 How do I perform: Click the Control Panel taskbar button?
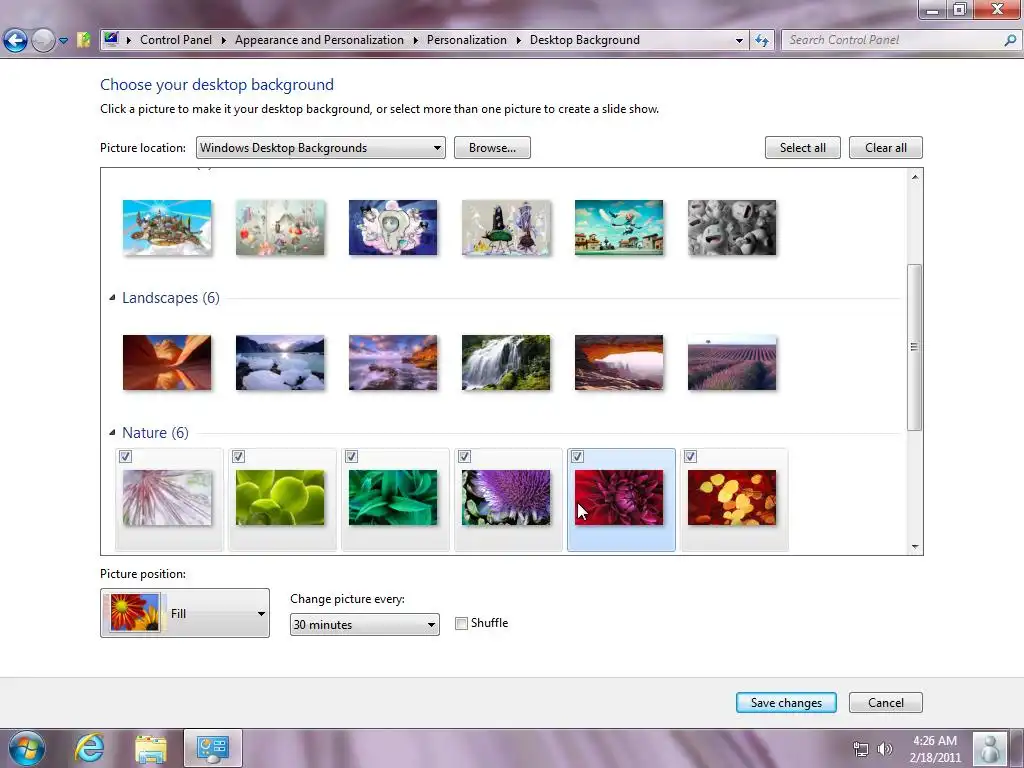(x=213, y=748)
